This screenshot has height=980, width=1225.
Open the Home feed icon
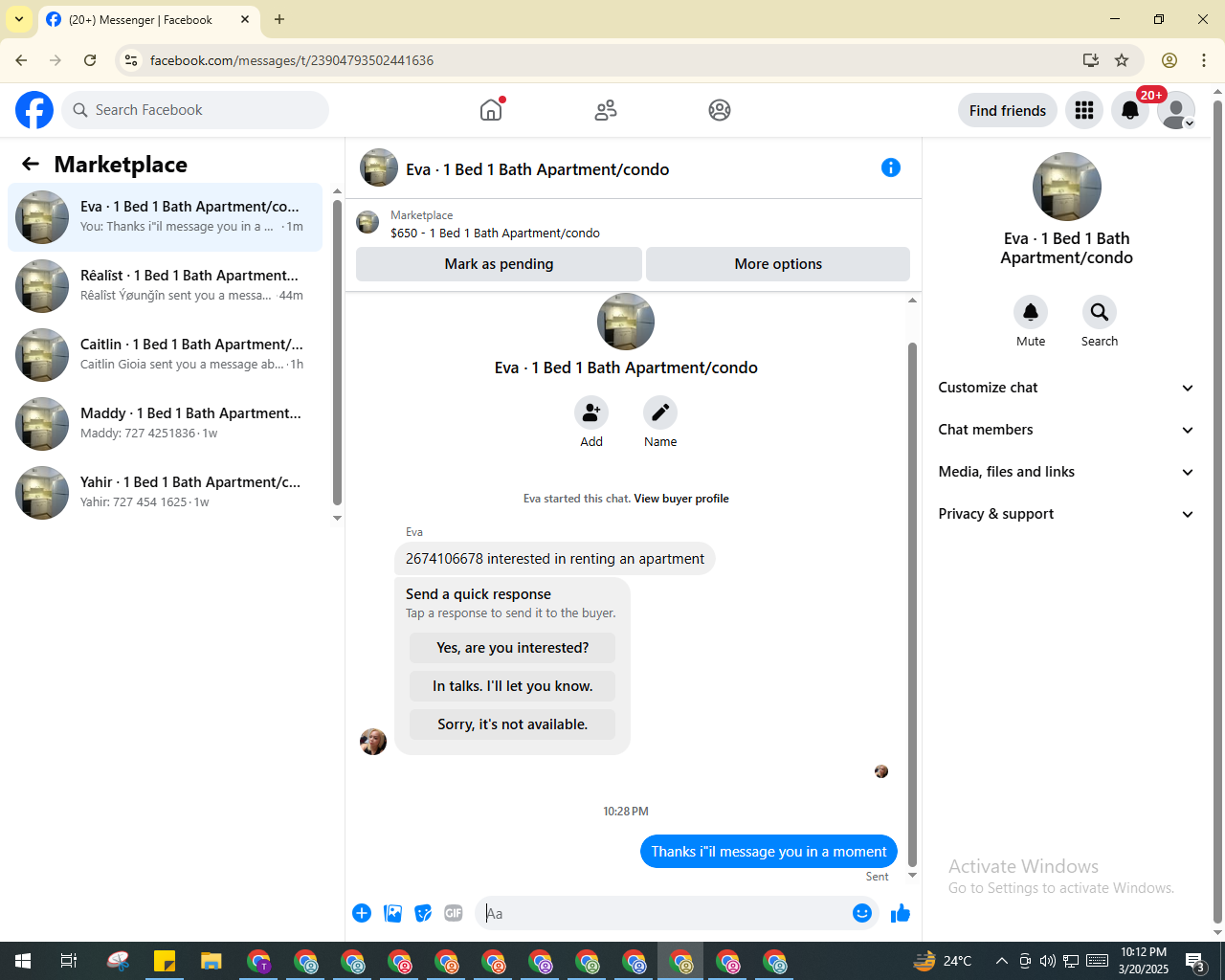coord(491,110)
